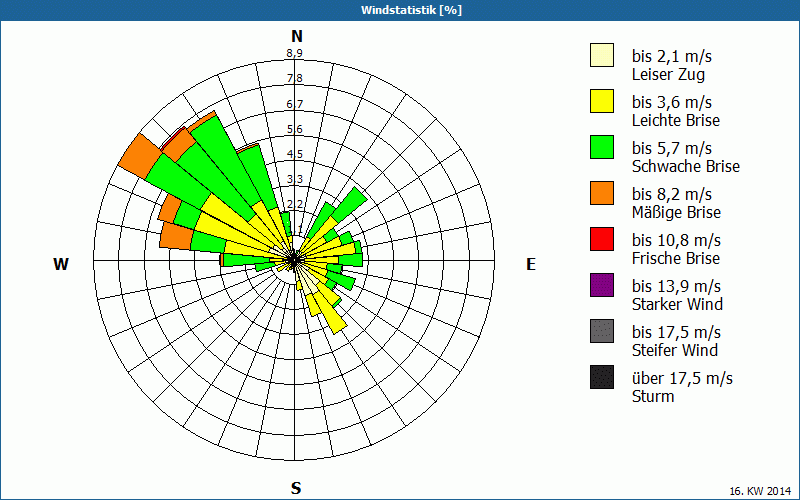
Task: Click the 'bis 13,9 m/s' legend text
Action: pos(676,286)
